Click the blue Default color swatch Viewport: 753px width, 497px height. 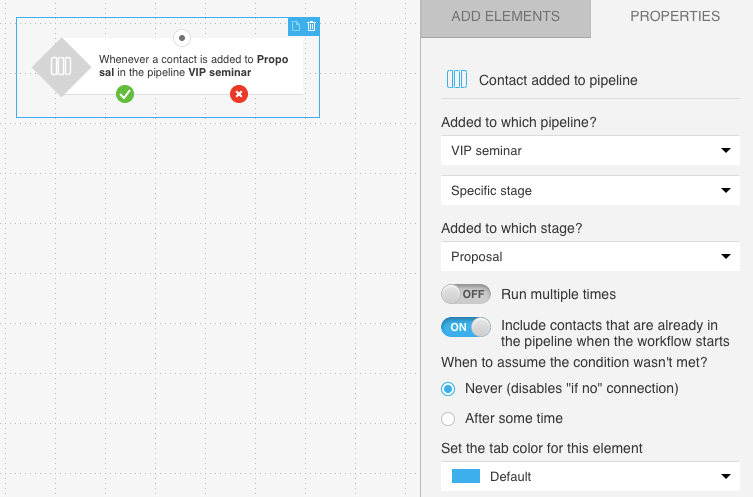(466, 476)
